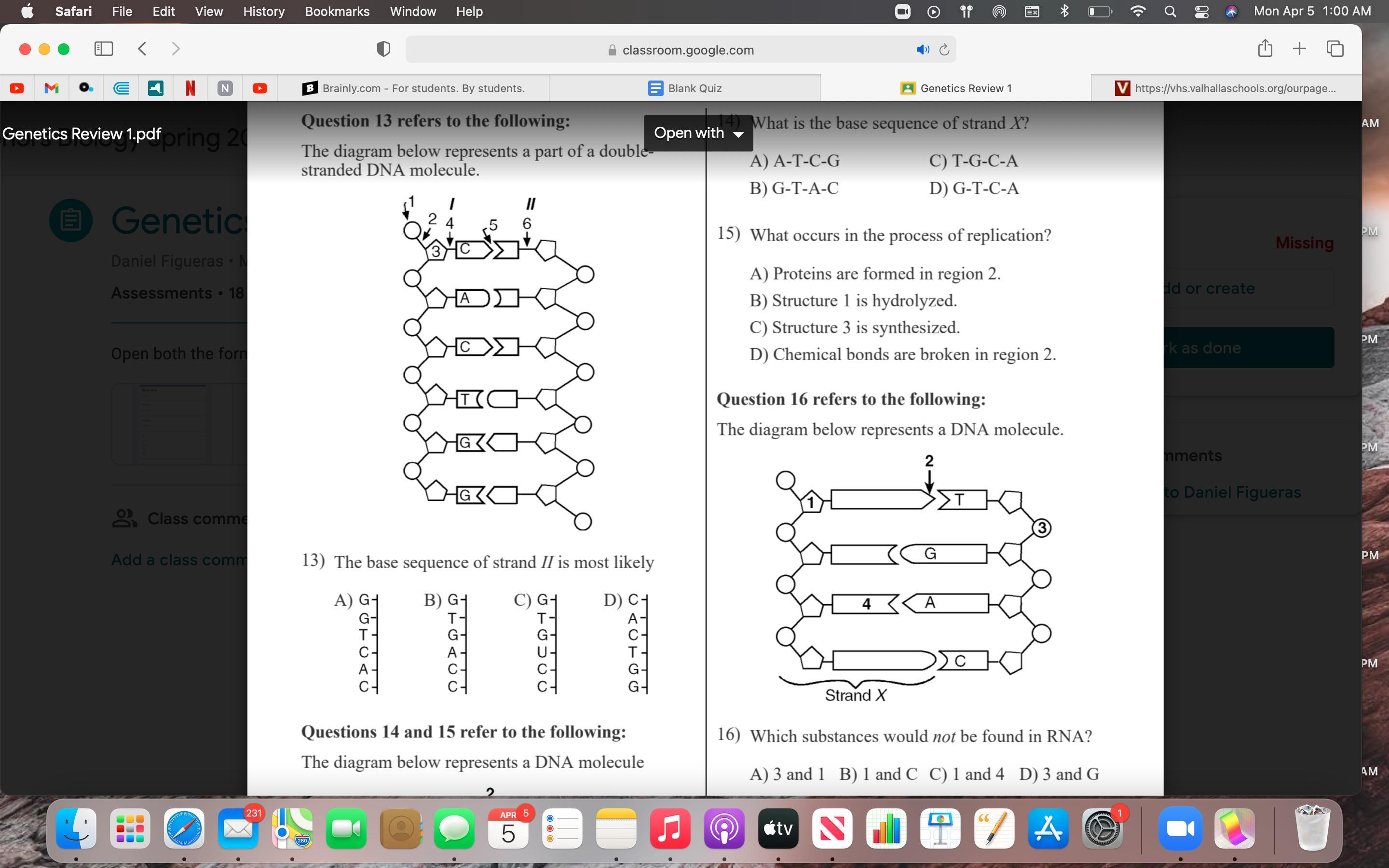Image resolution: width=1389 pixels, height=868 pixels.
Task: Open the Zoom app in Dock
Action: click(1180, 828)
